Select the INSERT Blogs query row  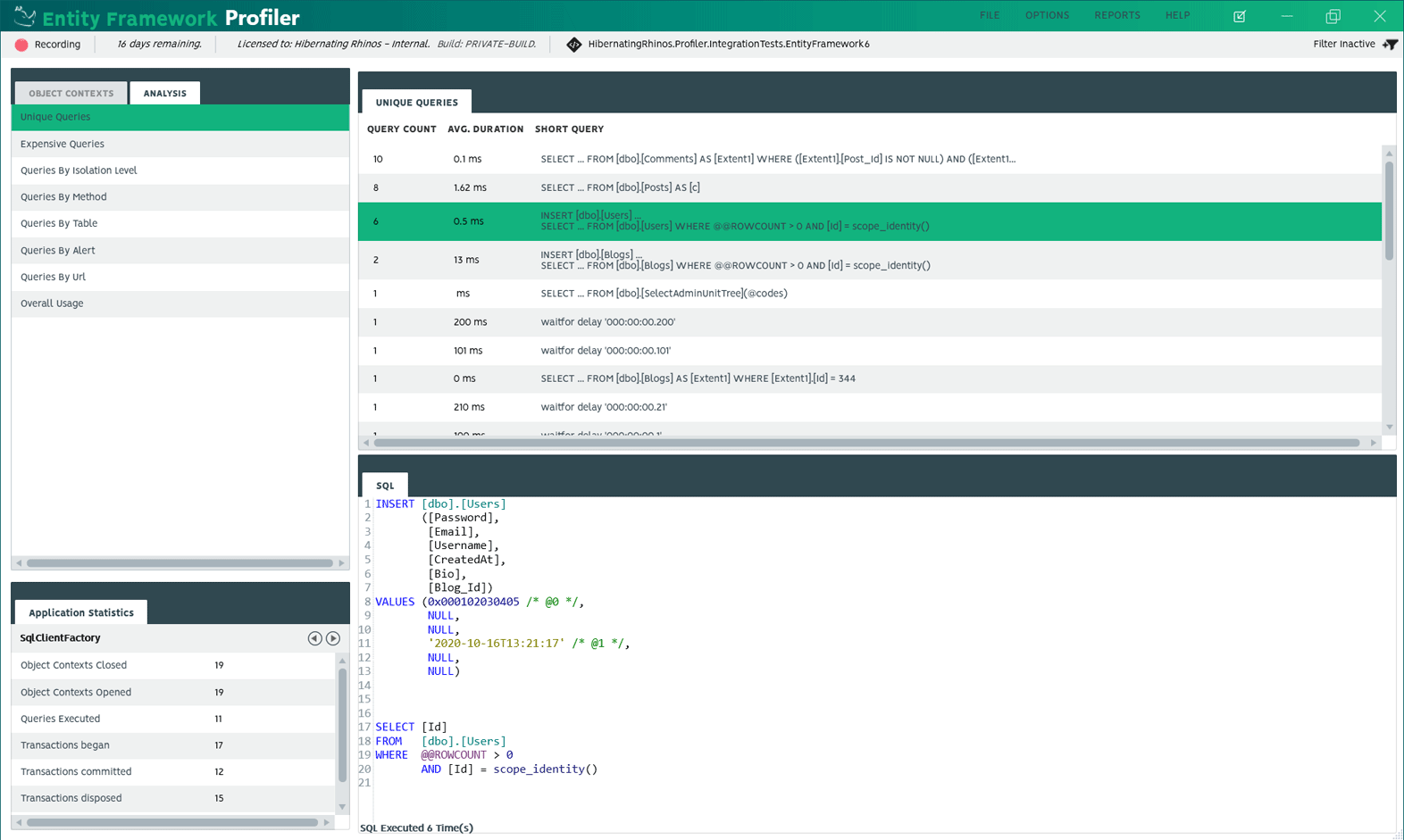click(x=870, y=260)
